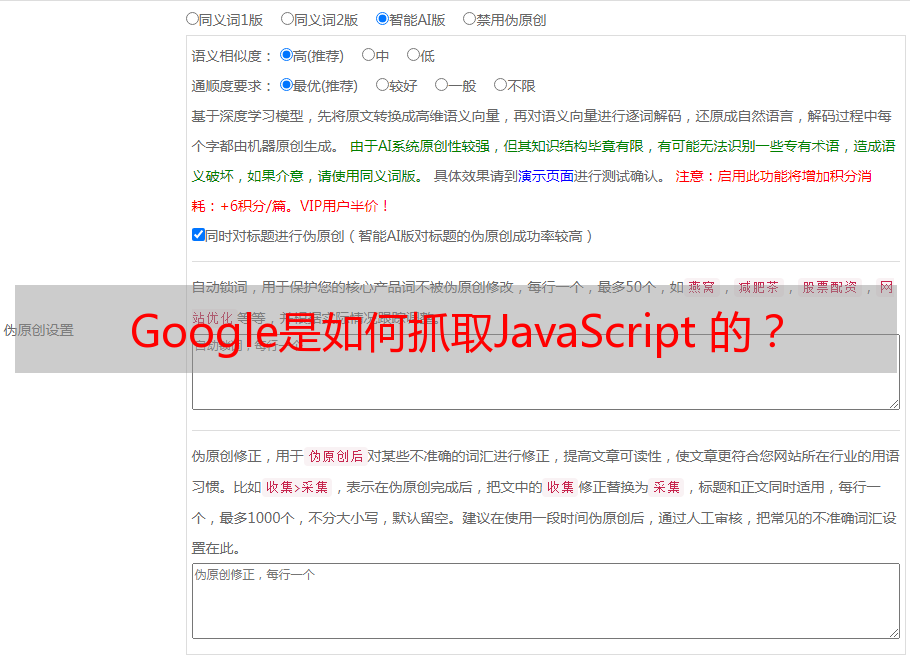Set 通顺度要求 to 最优(推荐)
Image resolution: width=911 pixels, height=658 pixels.
pos(286,85)
